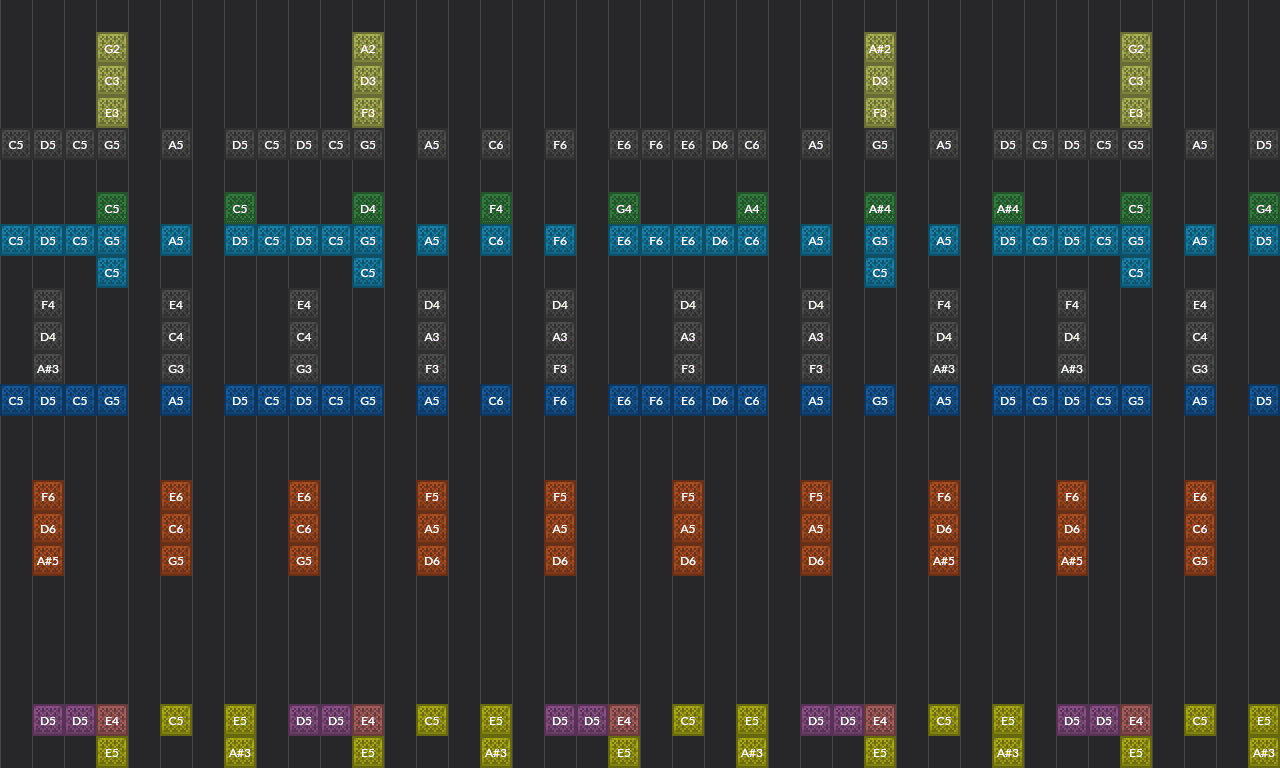This screenshot has height=768, width=1280.
Task: Click cyan F6 between two cyan E6 notes
Action: tap(656, 241)
